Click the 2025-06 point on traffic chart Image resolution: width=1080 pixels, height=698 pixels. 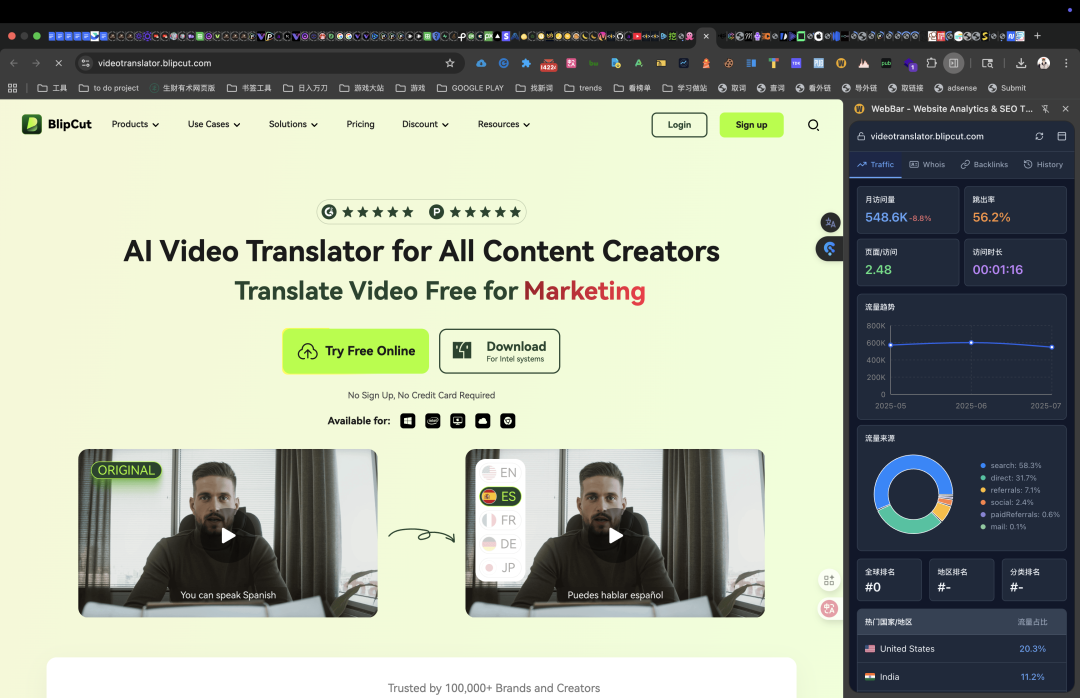pos(971,342)
